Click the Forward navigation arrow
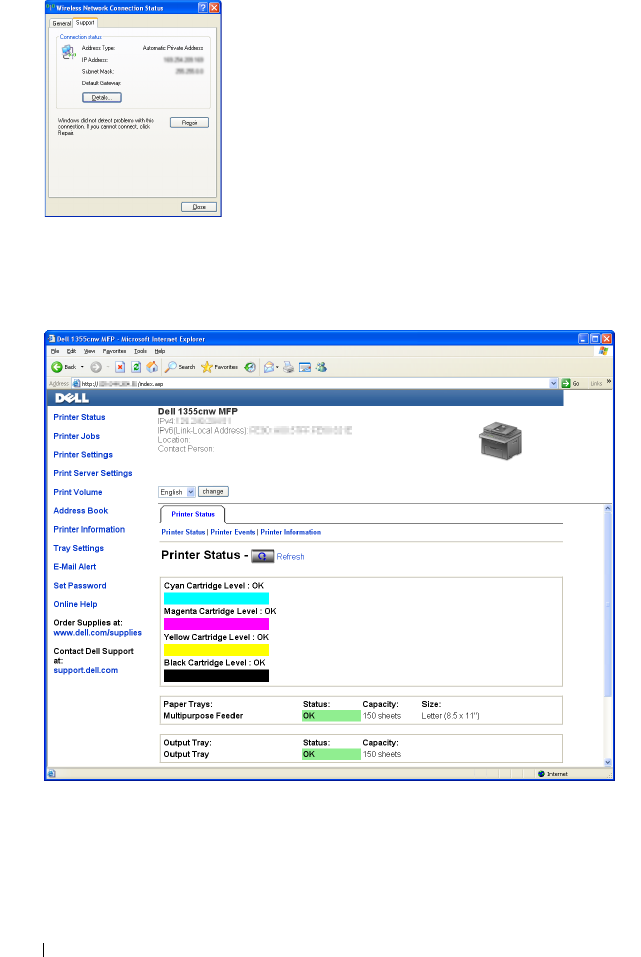 (96, 367)
